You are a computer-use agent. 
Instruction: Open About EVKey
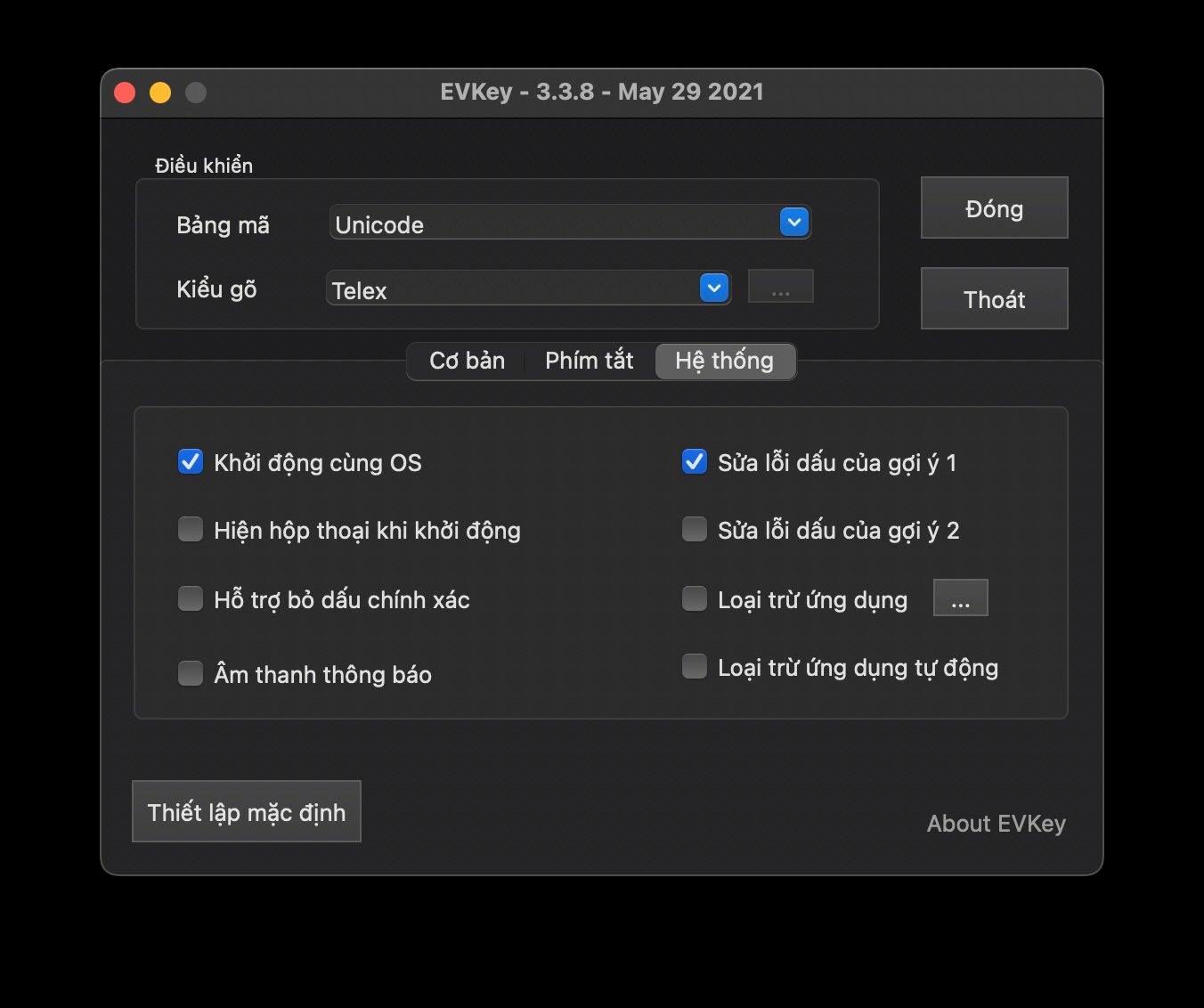click(997, 824)
